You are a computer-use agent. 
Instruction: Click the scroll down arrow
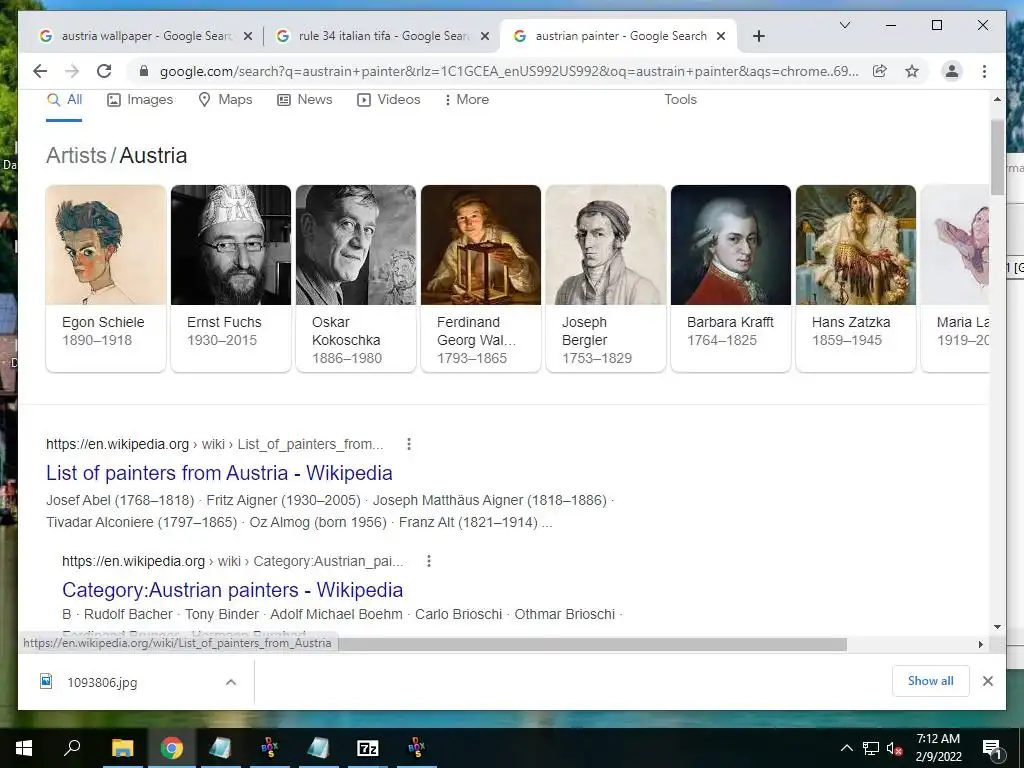[x=997, y=626]
